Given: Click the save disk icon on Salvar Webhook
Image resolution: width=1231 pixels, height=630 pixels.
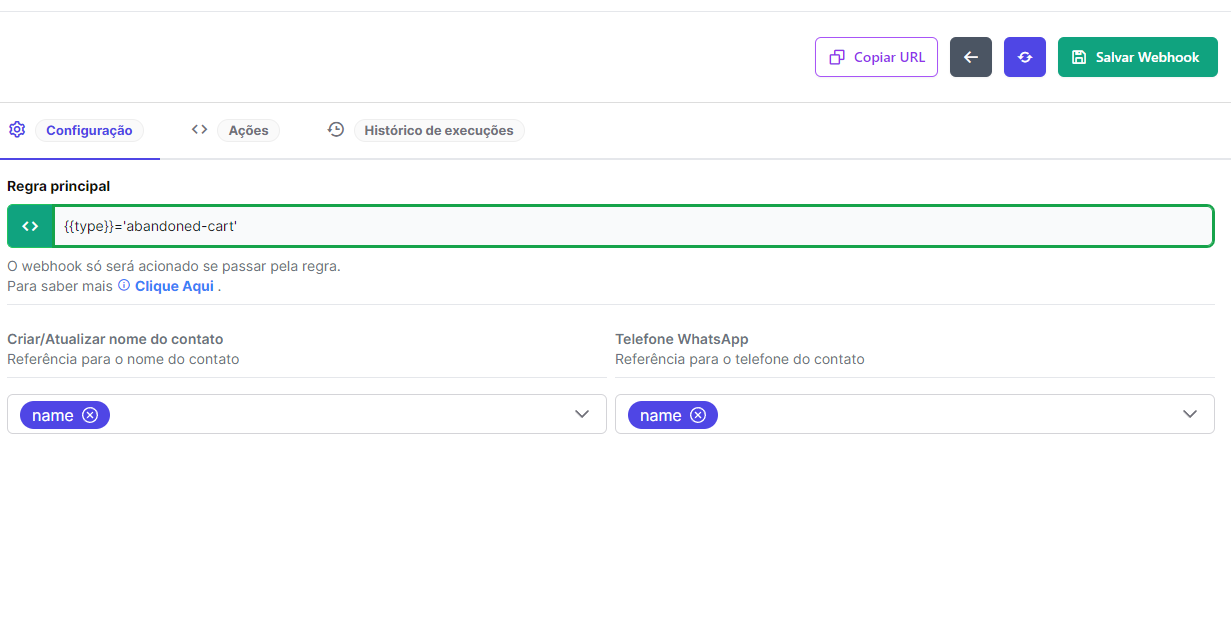Looking at the screenshot, I should 1079,57.
